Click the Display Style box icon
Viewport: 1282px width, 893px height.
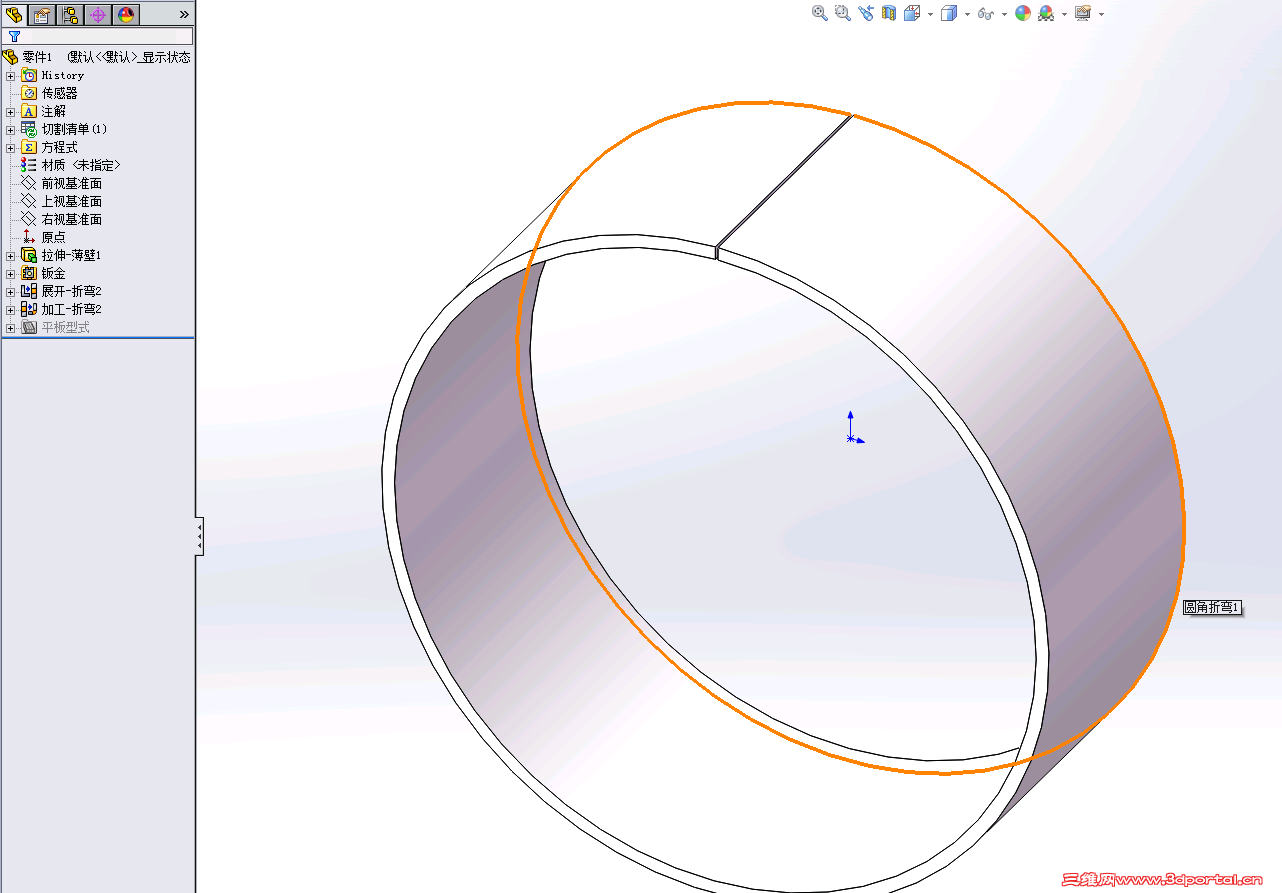click(x=949, y=13)
